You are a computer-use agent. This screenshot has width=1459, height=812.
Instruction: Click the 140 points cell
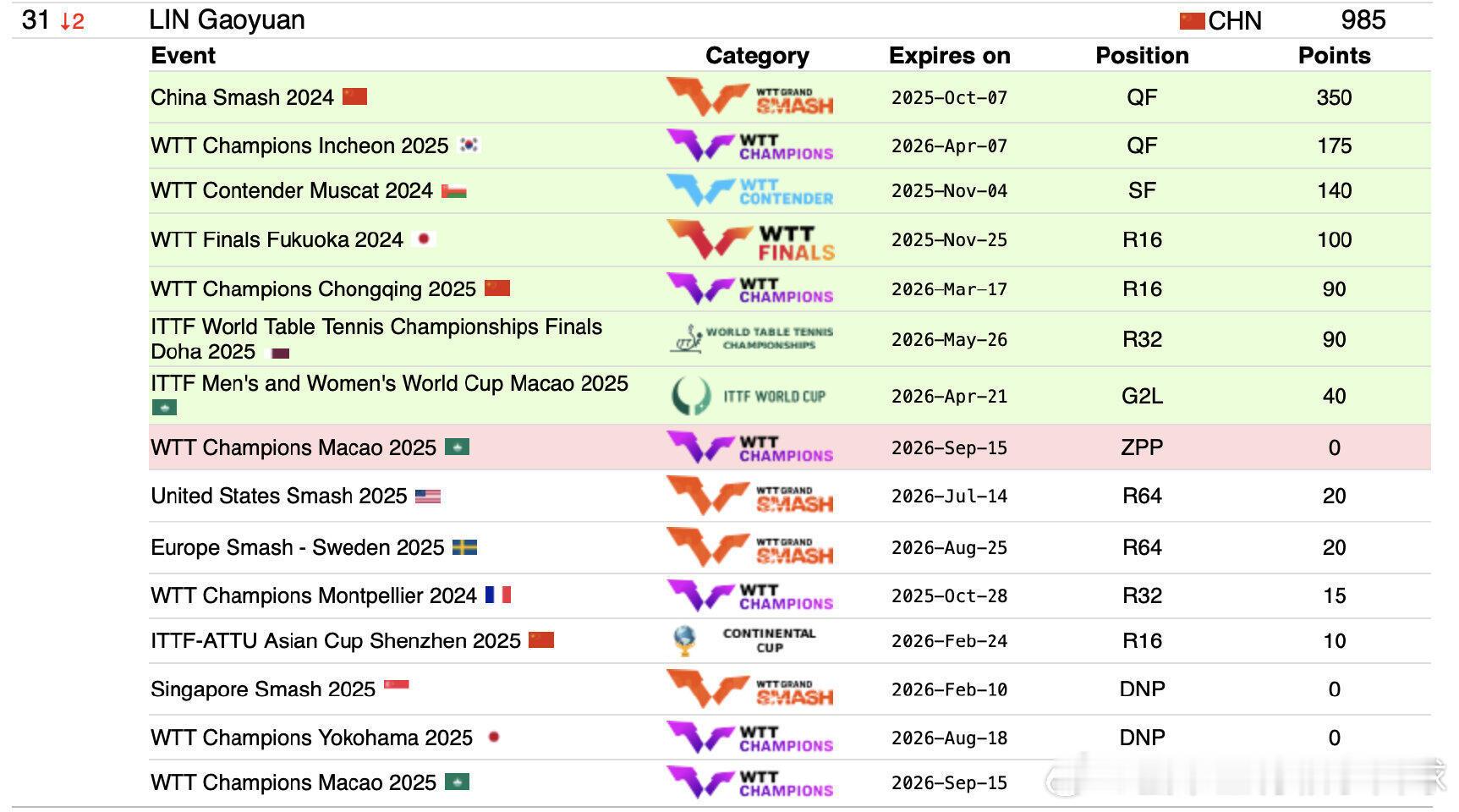[x=1334, y=190]
